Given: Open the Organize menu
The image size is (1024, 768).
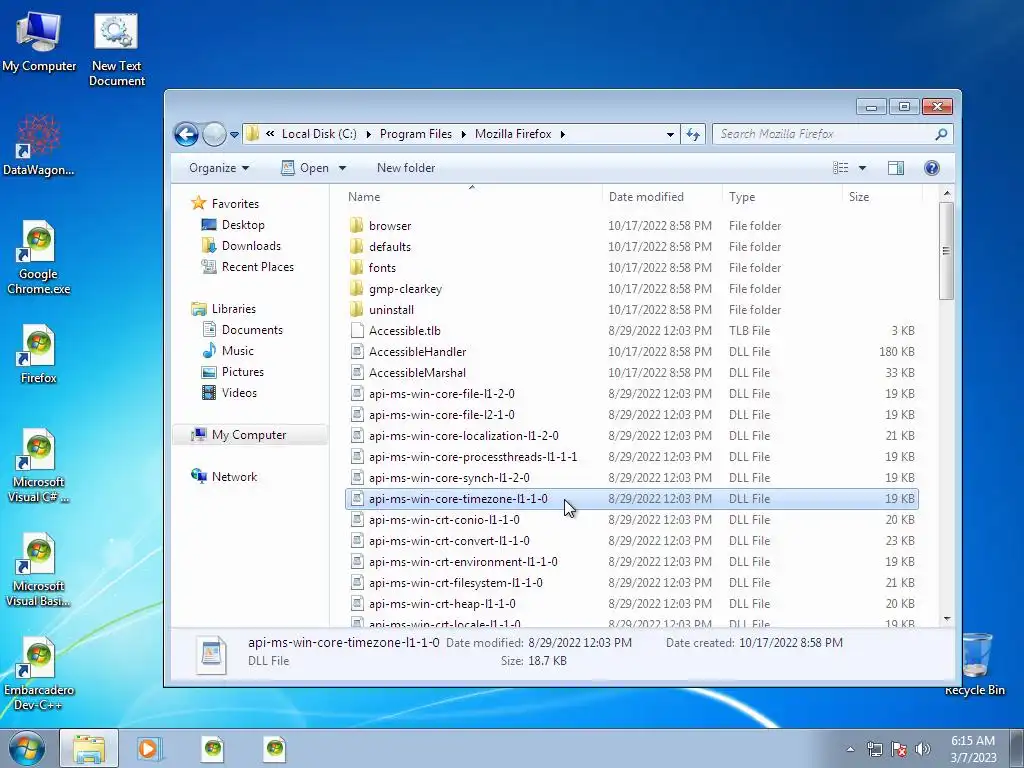Looking at the screenshot, I should point(219,168).
